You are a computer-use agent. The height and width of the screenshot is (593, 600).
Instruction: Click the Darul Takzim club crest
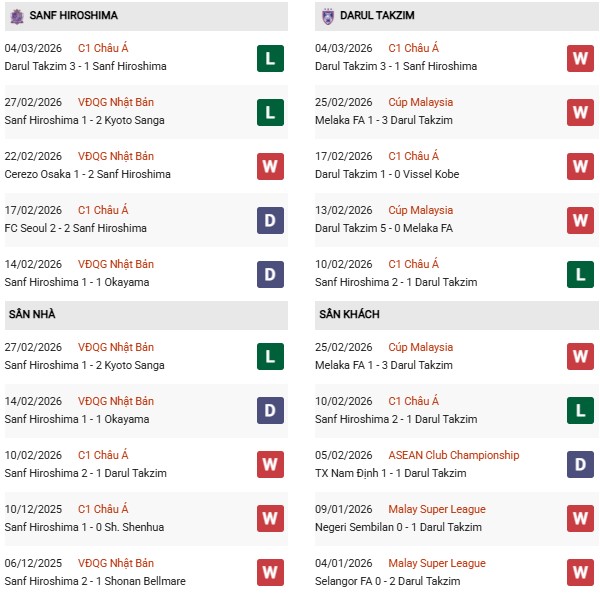[x=327, y=16]
